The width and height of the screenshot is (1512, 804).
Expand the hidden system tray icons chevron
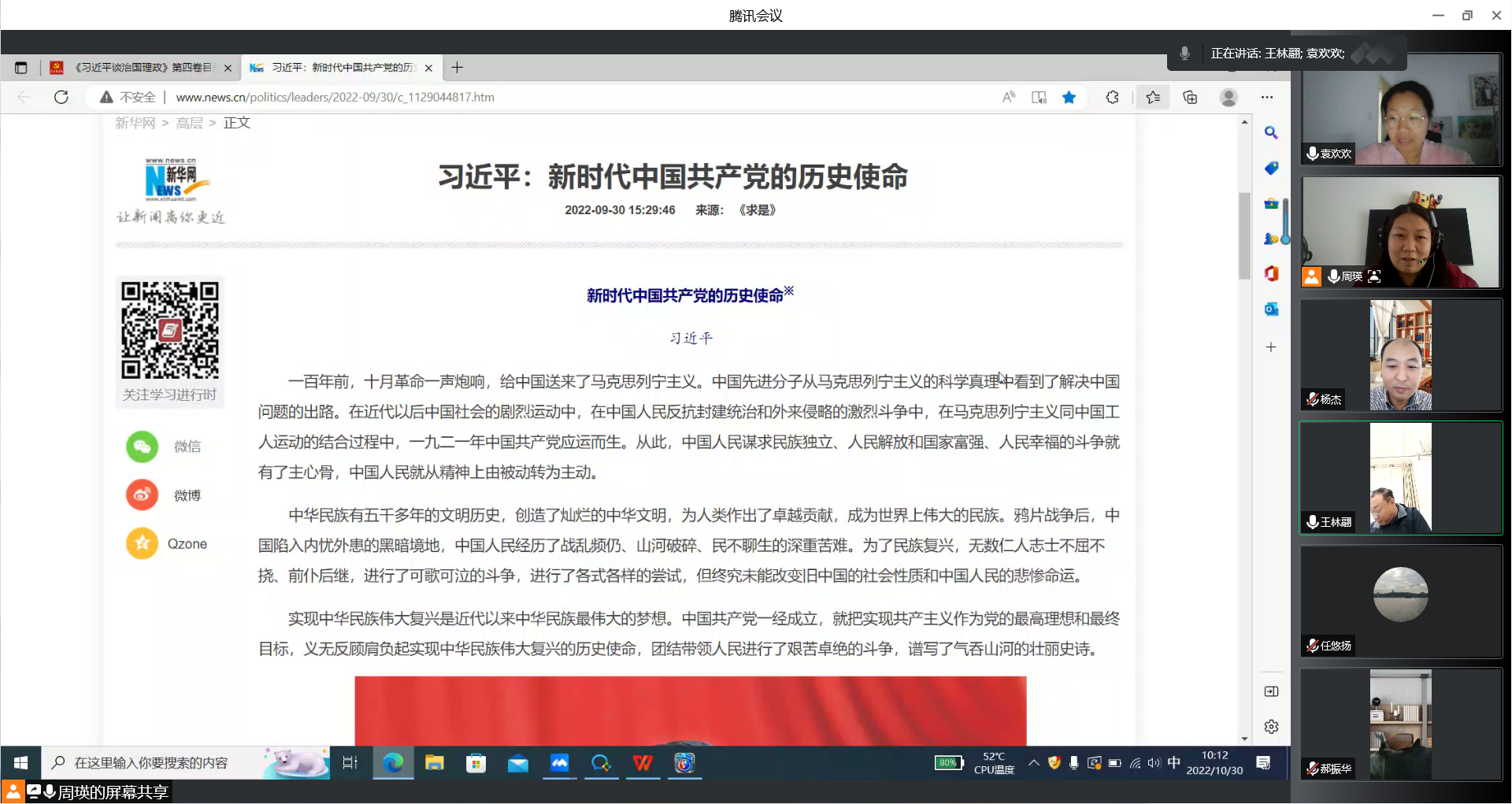pos(1034,762)
